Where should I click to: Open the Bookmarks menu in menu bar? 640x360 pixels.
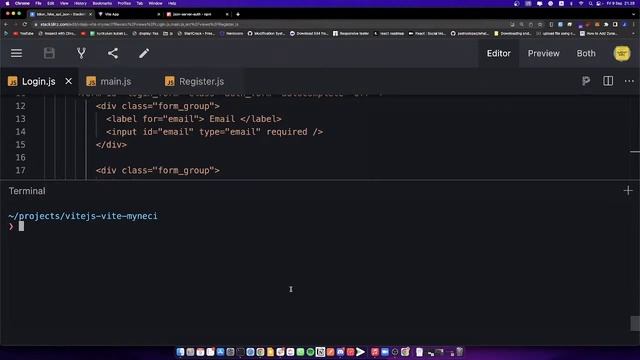[102, 3]
